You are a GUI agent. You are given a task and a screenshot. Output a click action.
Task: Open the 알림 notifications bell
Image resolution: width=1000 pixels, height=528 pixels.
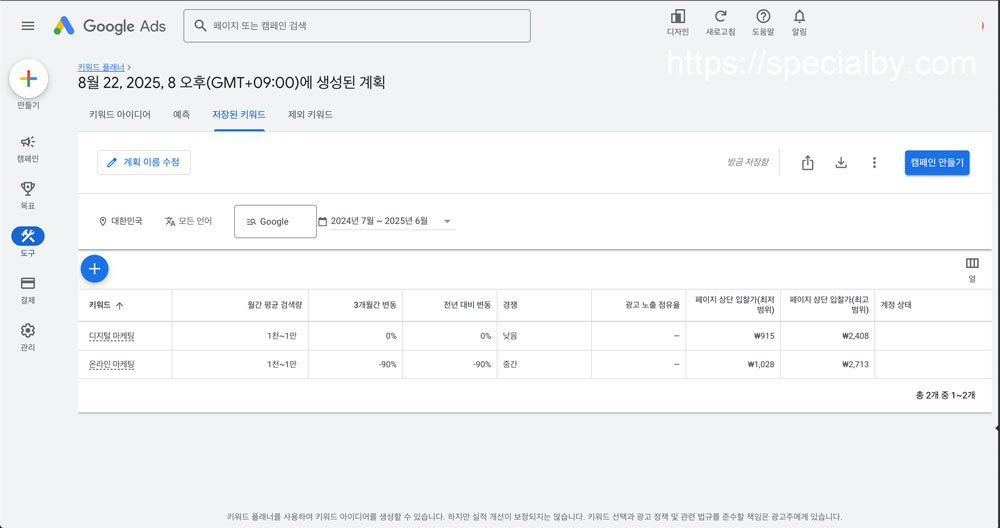(799, 22)
